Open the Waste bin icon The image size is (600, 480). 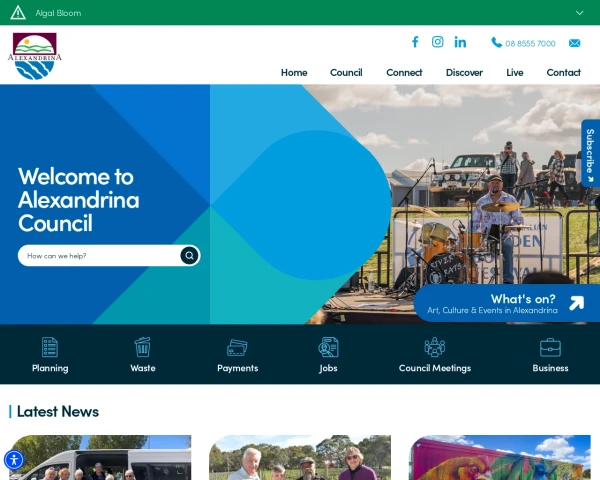142,347
